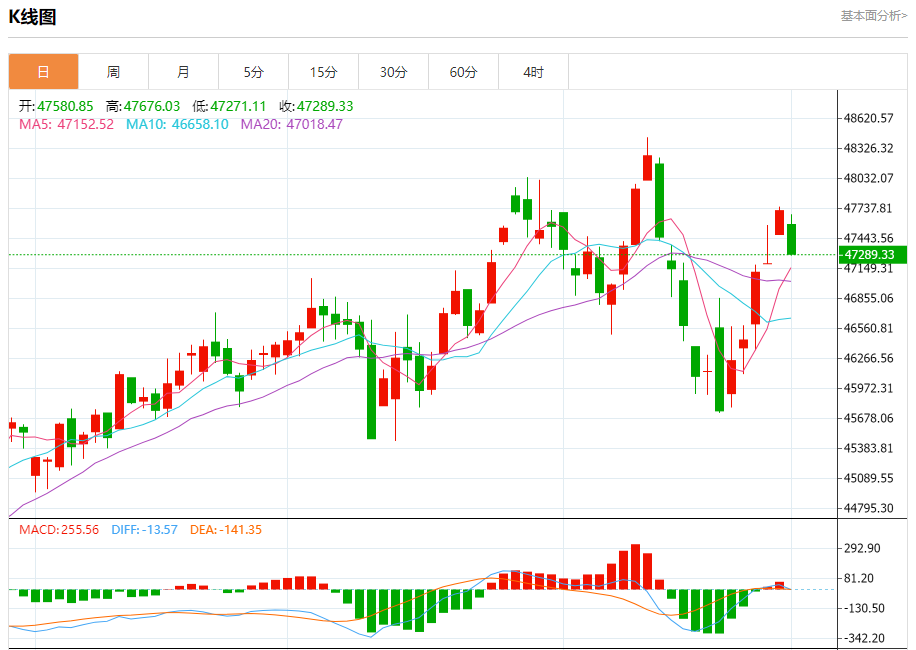Open the 基本面分析 link

(874, 16)
